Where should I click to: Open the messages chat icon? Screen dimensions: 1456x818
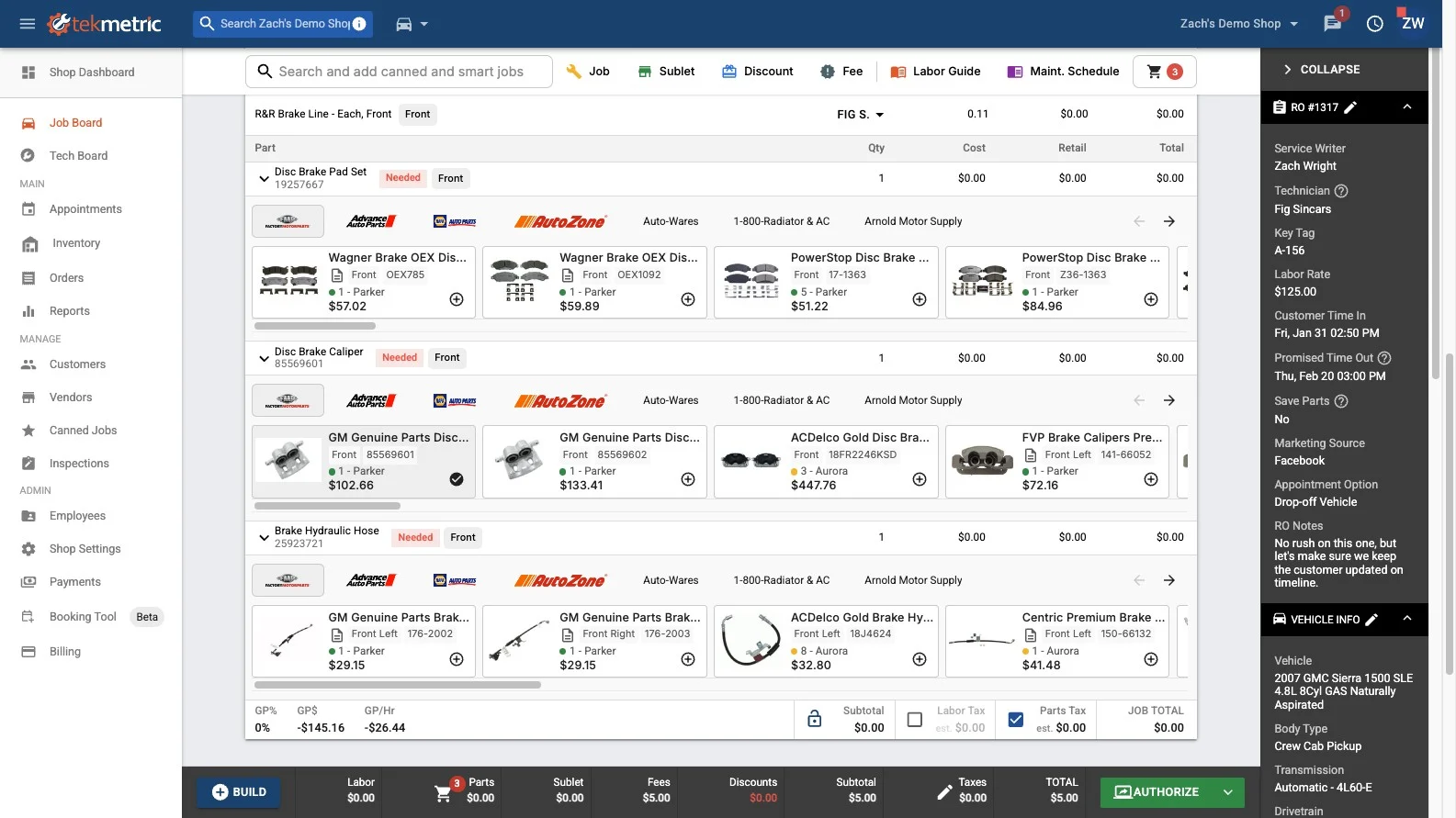point(1332,24)
